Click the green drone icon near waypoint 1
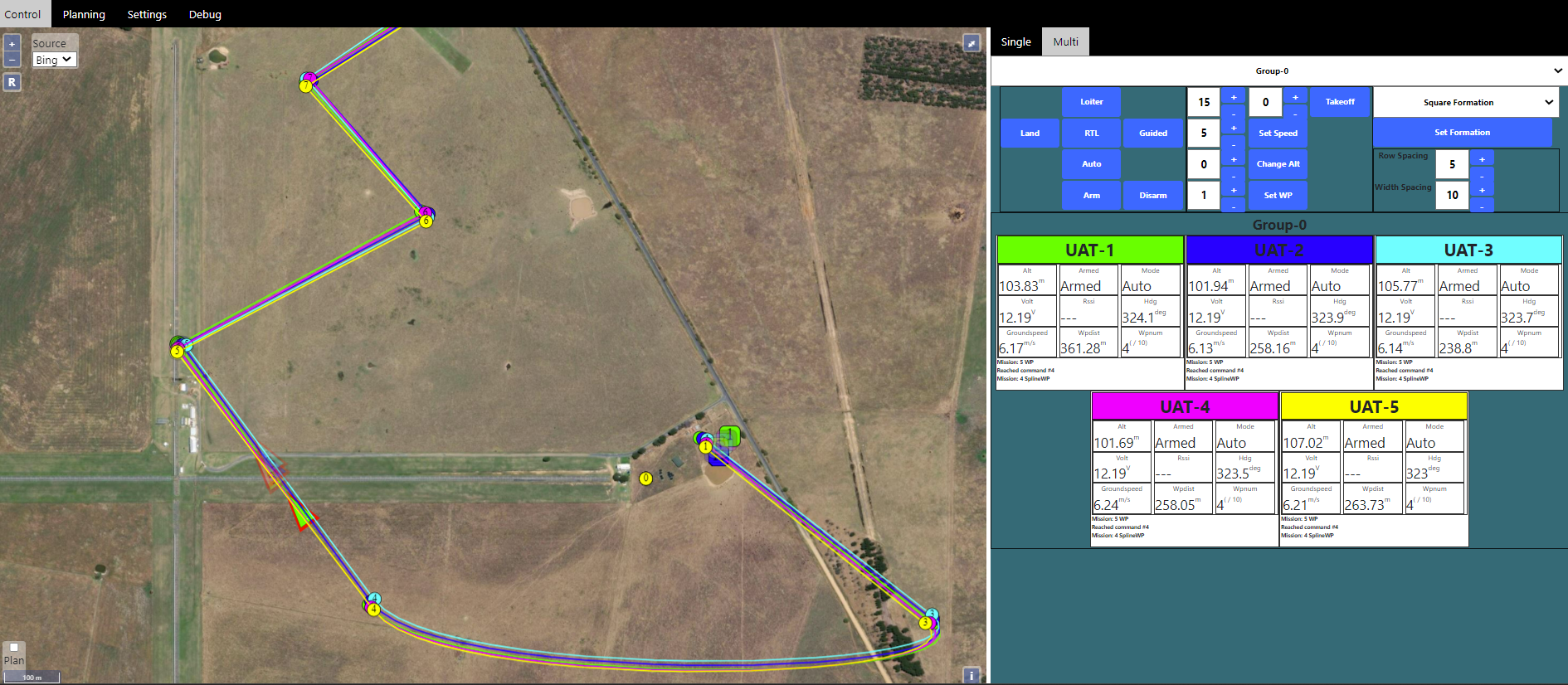 [729, 435]
